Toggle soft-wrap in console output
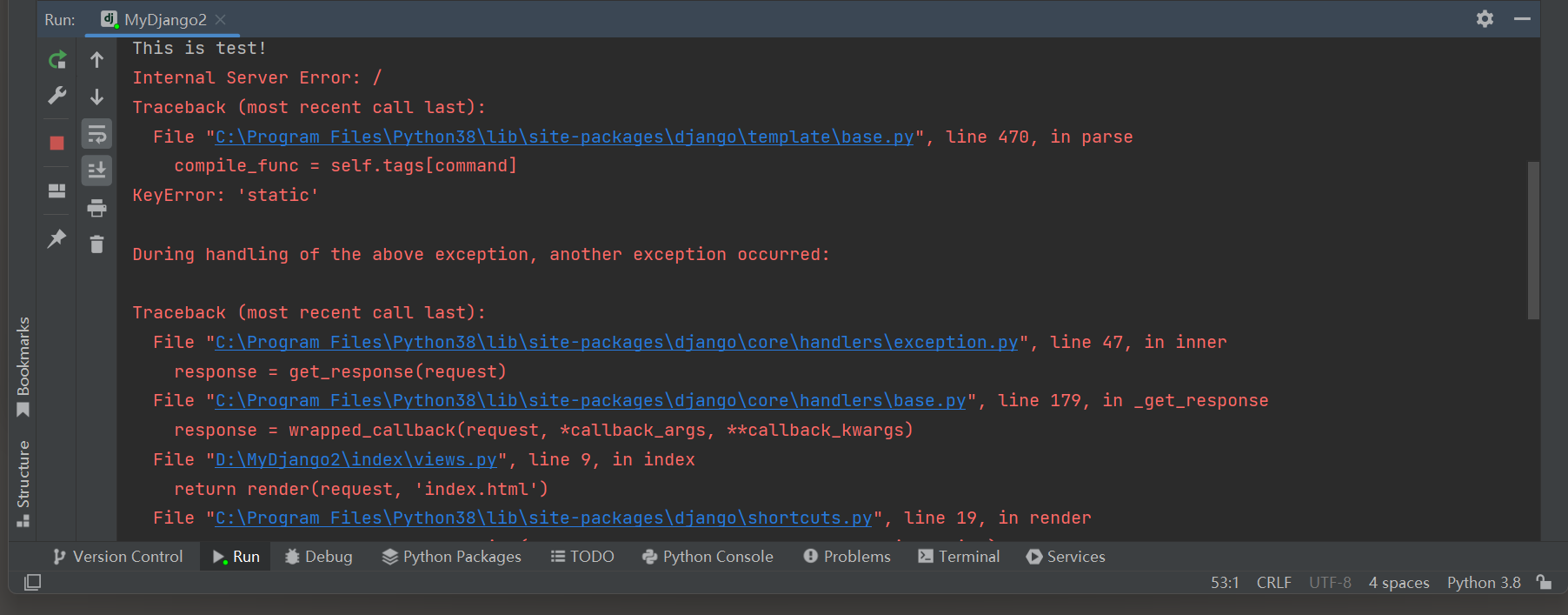The image size is (1568, 615). point(96,134)
